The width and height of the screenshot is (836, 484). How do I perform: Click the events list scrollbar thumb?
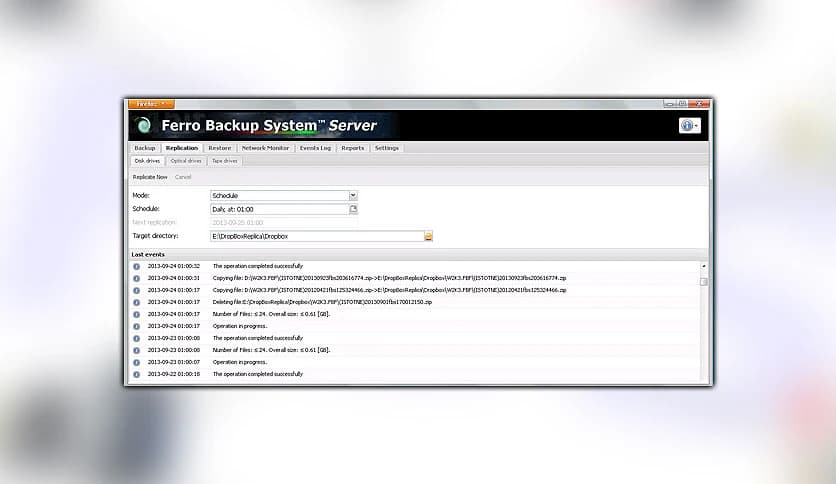pyautogui.click(x=704, y=281)
